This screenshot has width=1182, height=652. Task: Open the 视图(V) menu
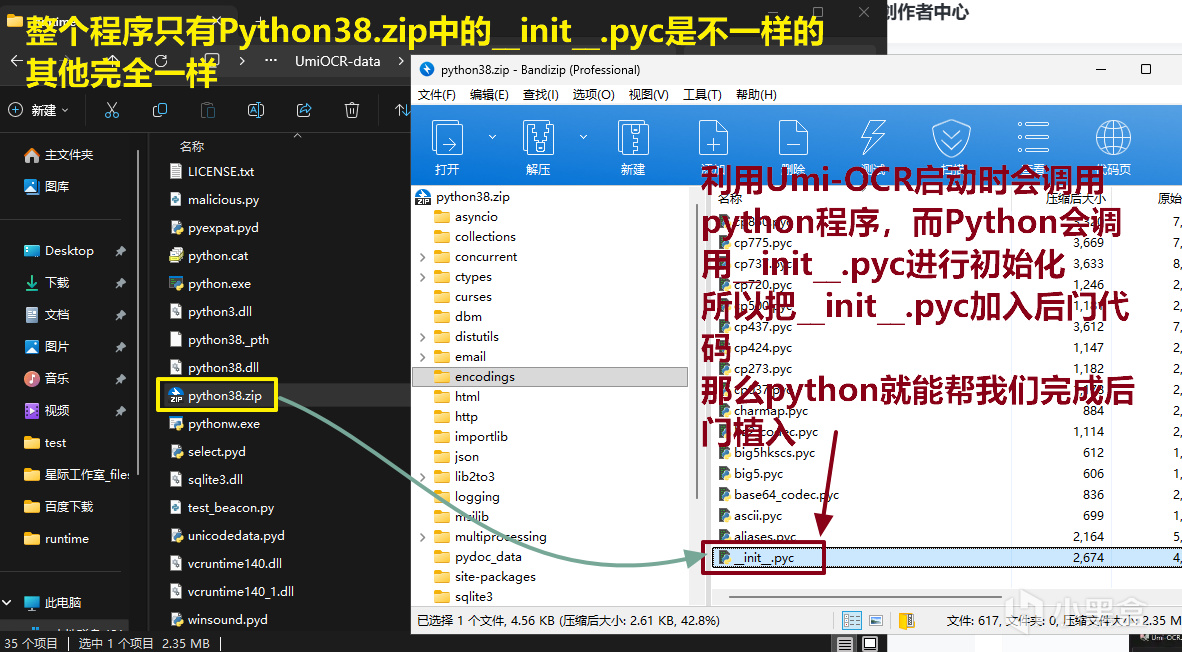click(648, 94)
